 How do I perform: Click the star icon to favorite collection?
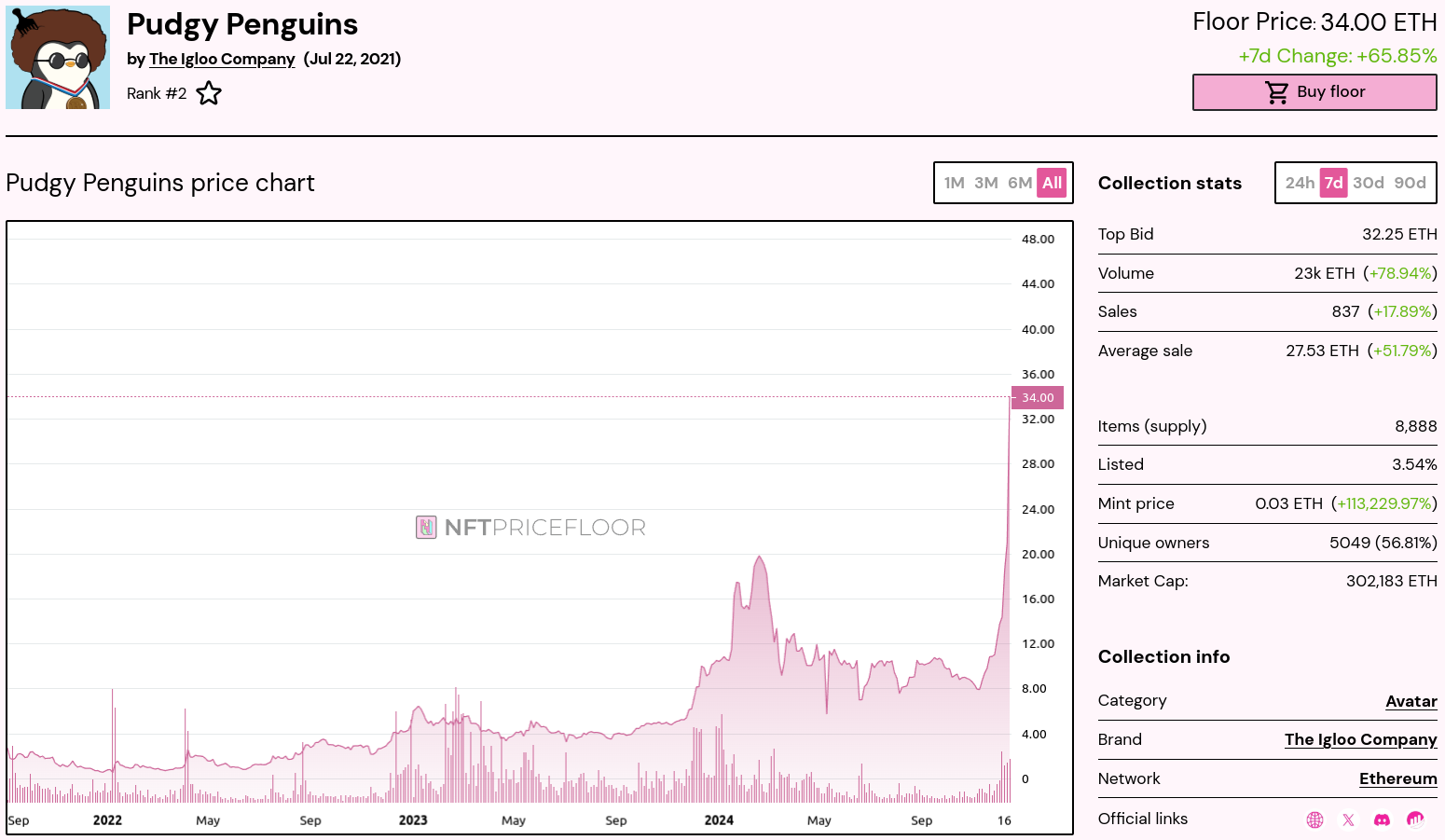[x=209, y=93]
